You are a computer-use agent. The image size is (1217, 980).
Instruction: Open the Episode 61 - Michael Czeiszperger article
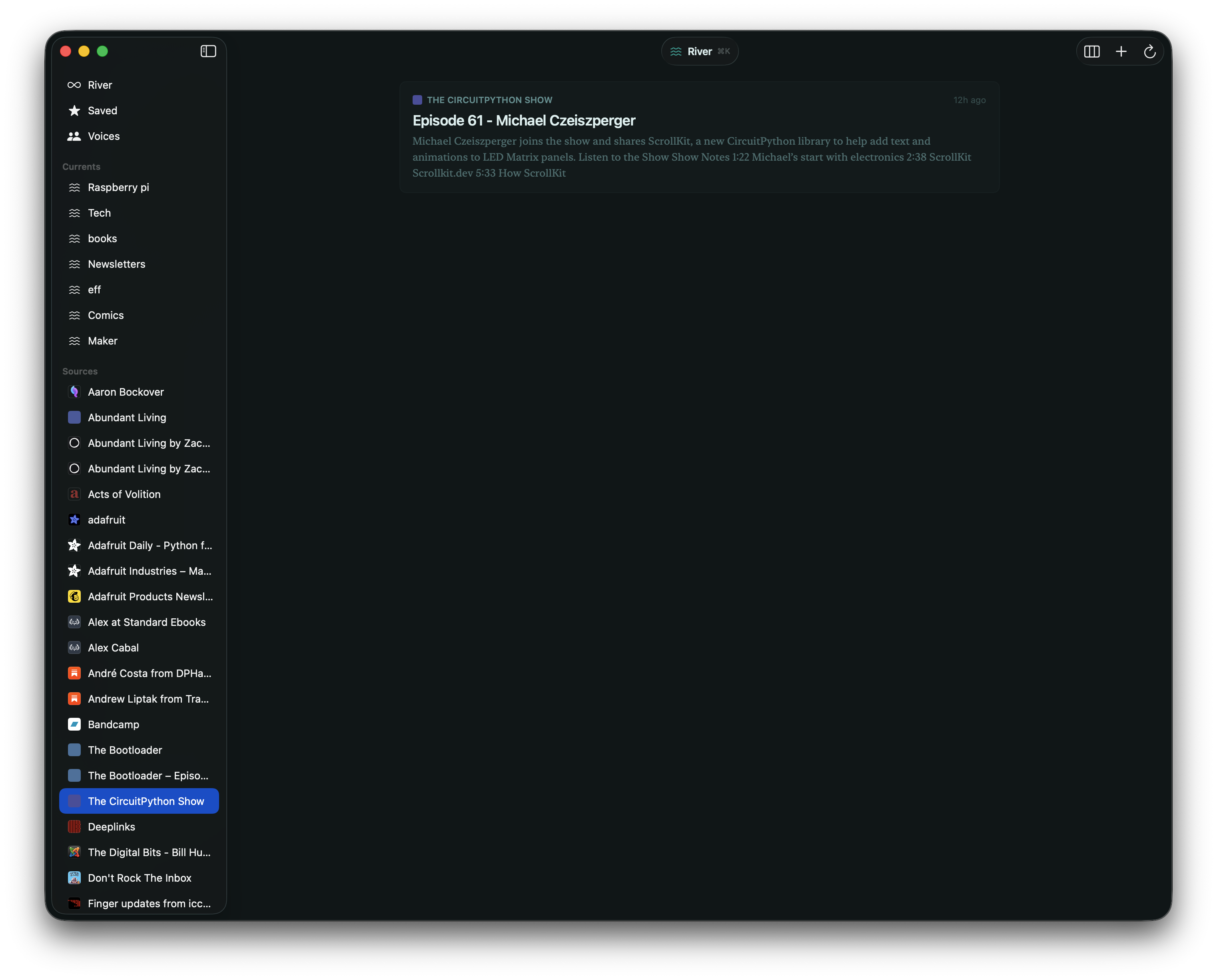(x=523, y=121)
